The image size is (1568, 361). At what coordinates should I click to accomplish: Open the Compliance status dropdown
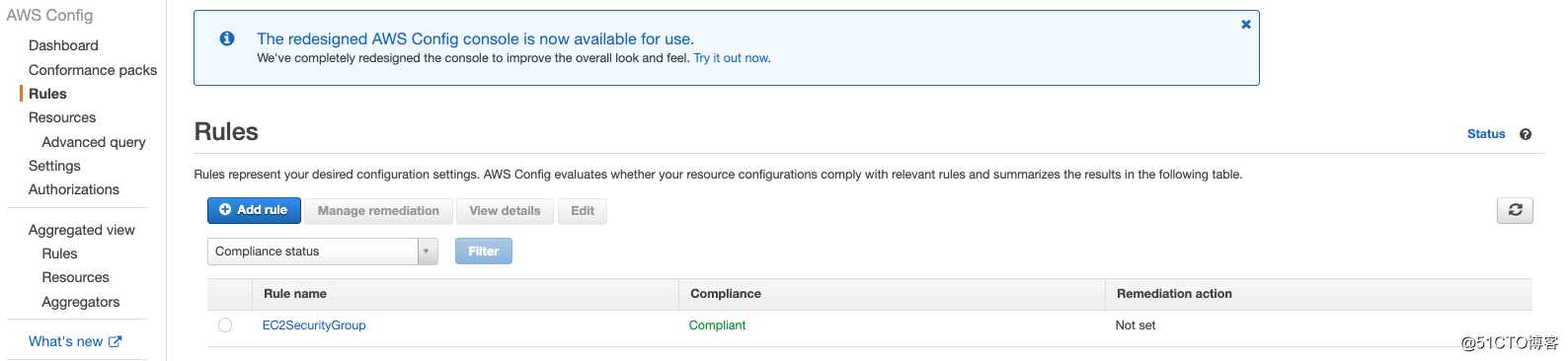point(323,252)
